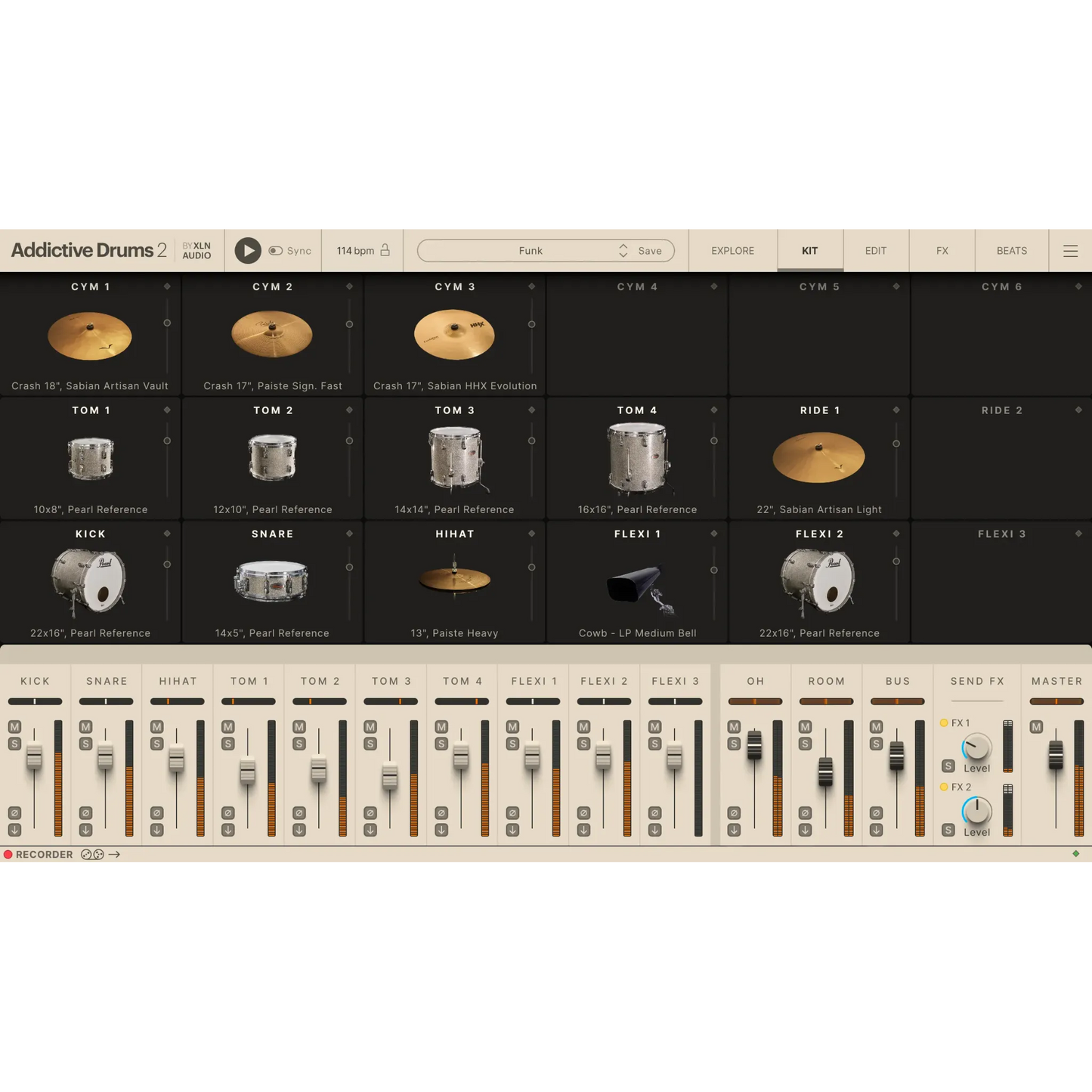The width and height of the screenshot is (1092, 1092).
Task: Enable Sync mode
Action: (x=276, y=250)
